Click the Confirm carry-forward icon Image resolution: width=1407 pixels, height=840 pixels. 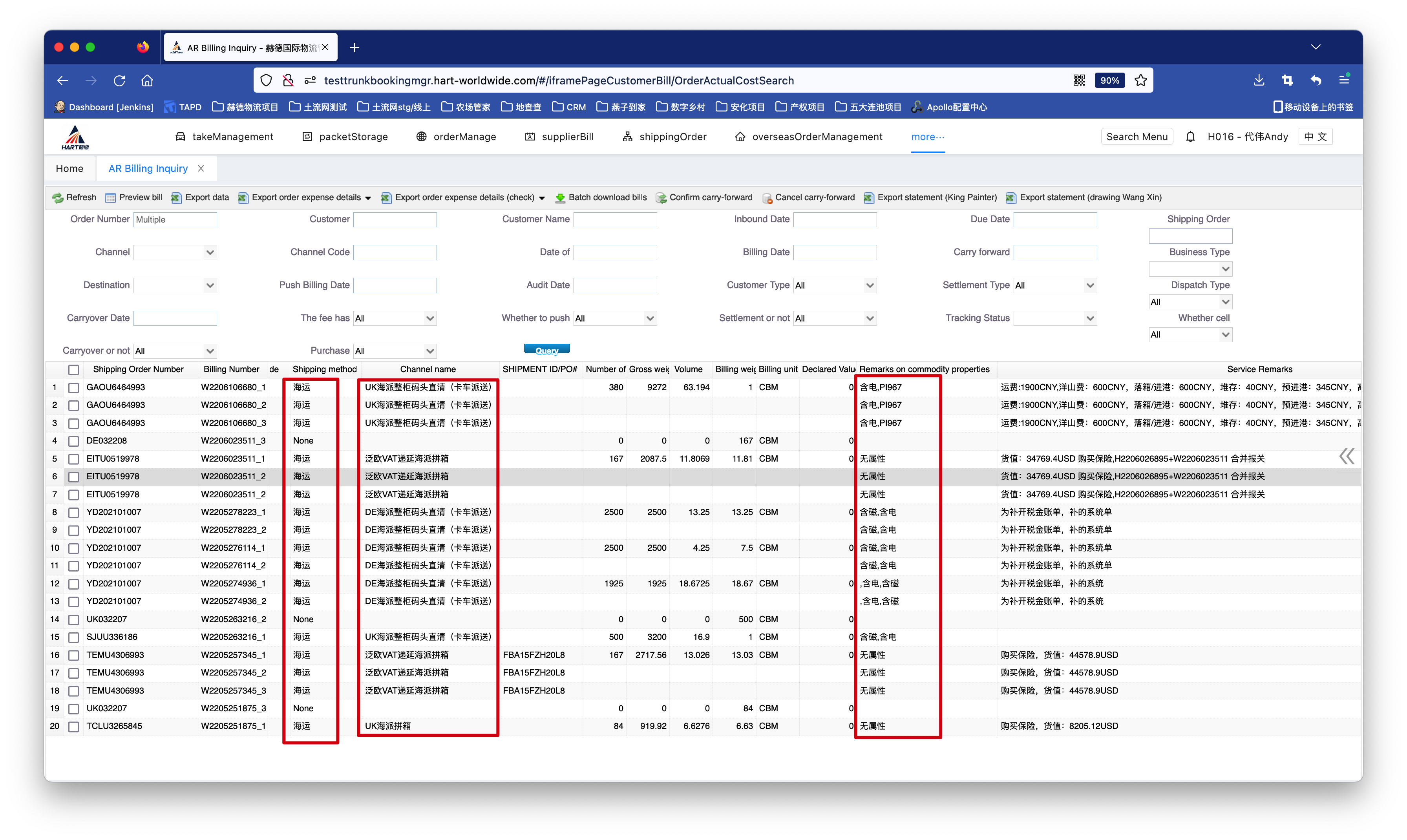point(660,197)
